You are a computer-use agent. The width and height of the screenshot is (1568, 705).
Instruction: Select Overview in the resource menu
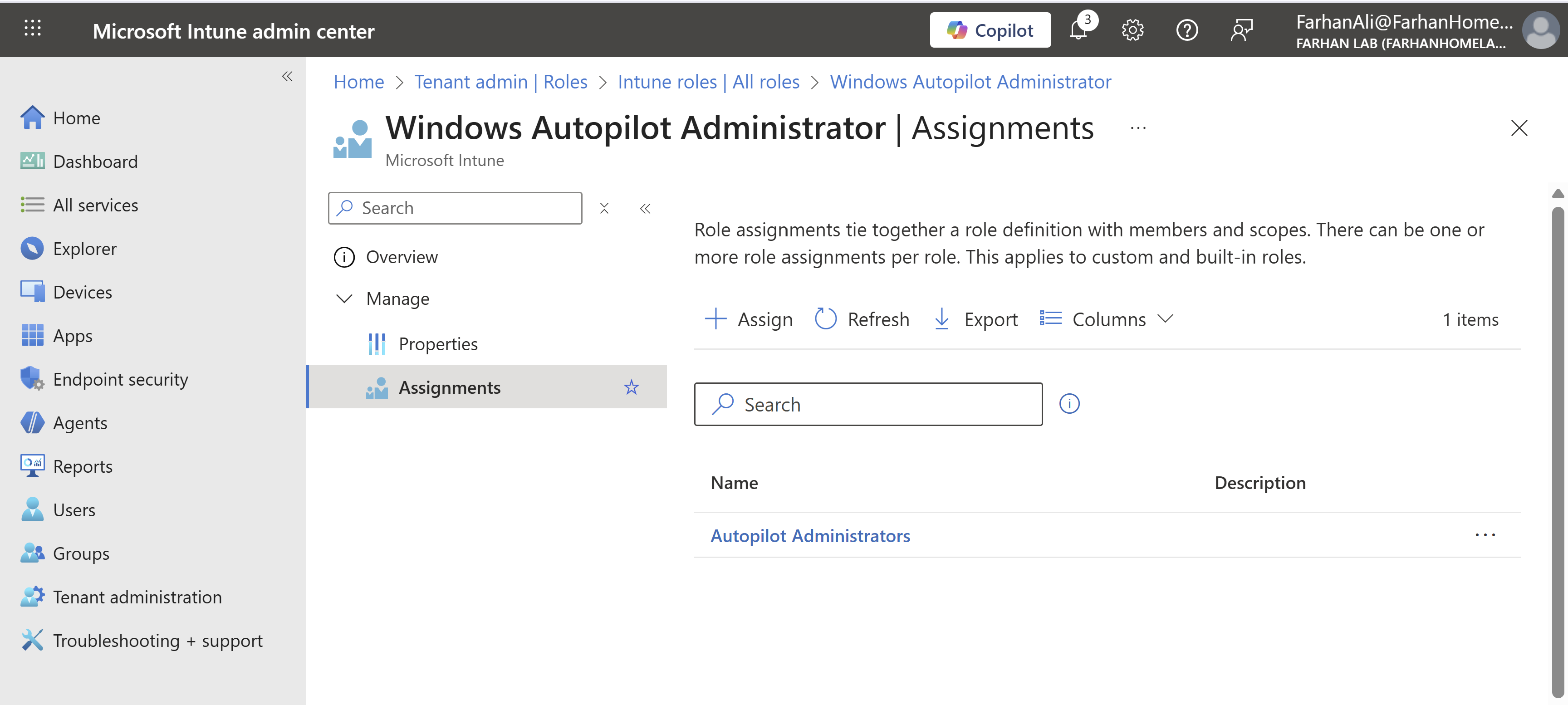401,257
